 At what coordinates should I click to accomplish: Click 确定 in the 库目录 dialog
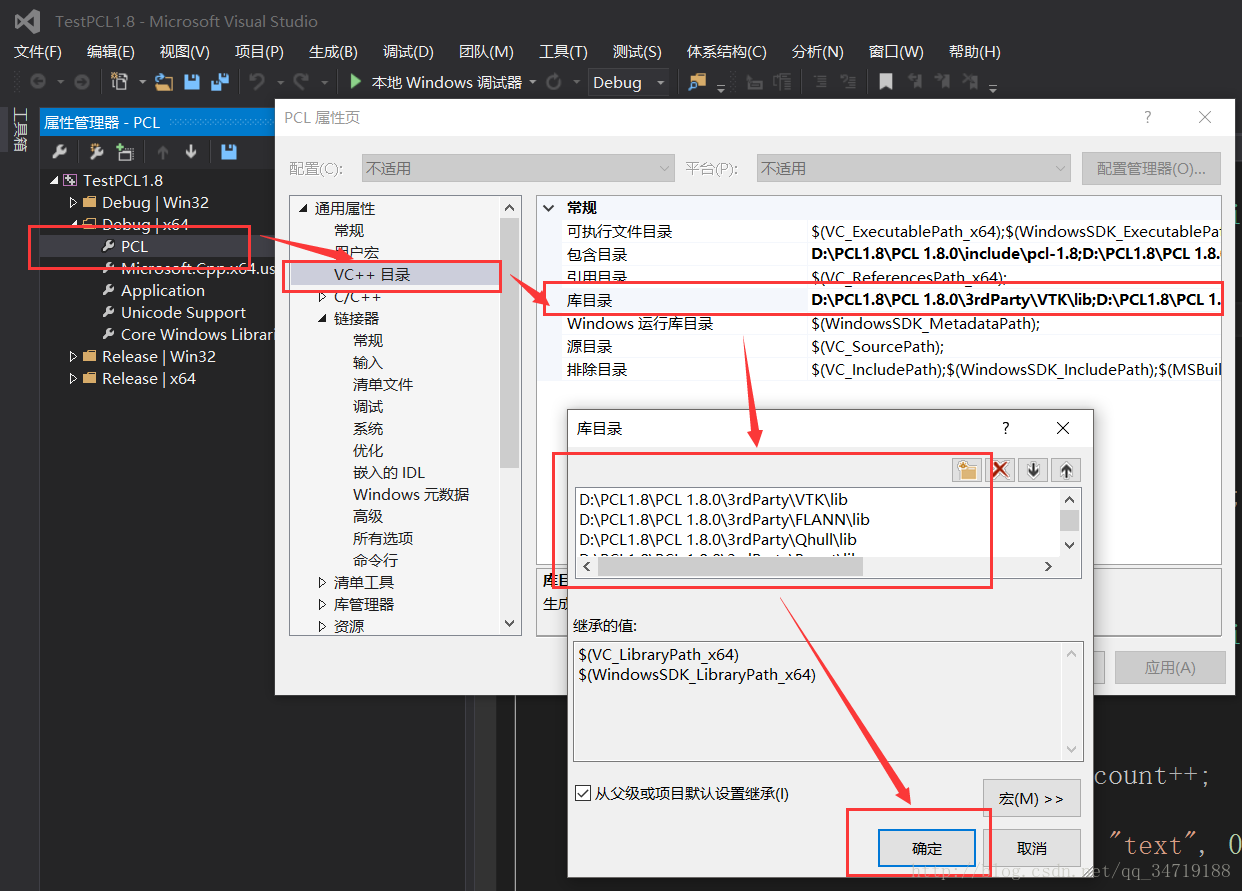click(x=927, y=848)
